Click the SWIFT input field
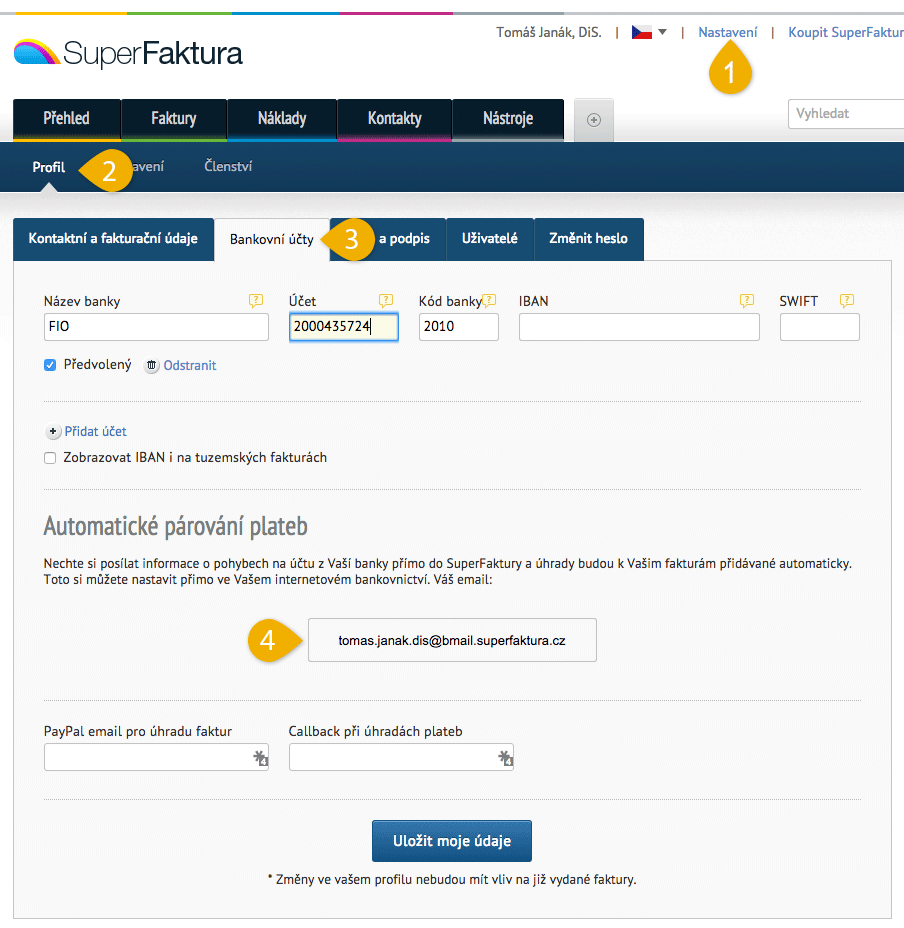The height and width of the screenshot is (928, 904). point(820,327)
